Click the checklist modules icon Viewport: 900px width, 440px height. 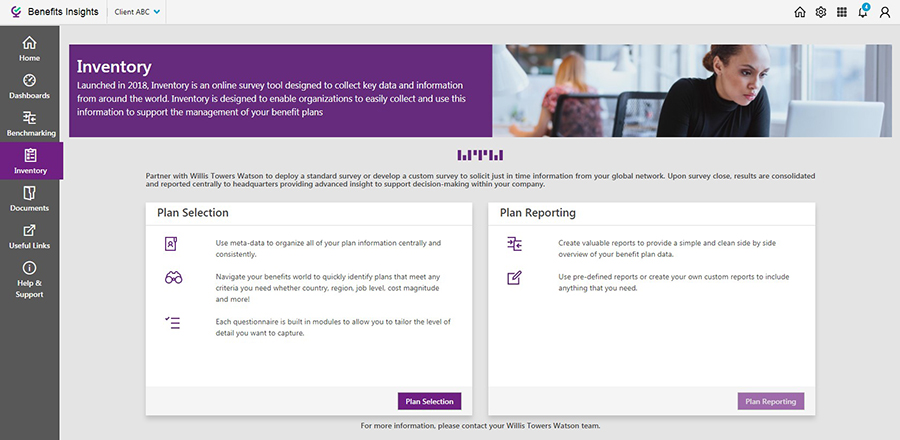172,322
